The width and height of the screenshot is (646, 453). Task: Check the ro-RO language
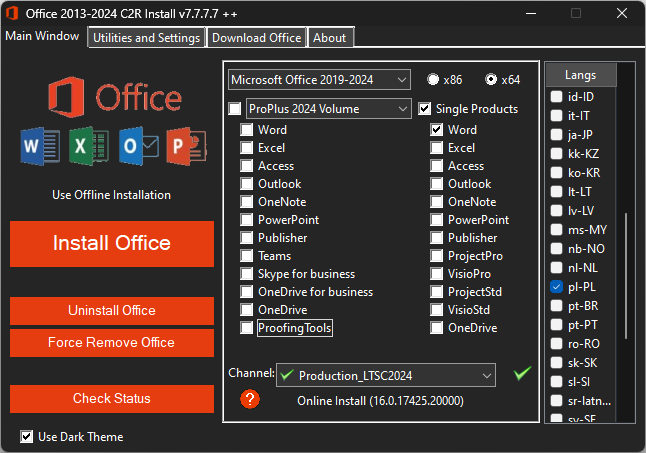(x=556, y=343)
